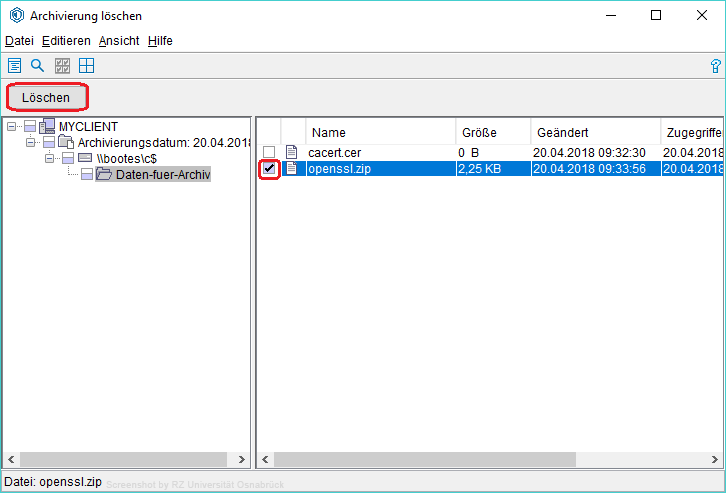Collapse the Archivierungsdatum tree node
726x493 pixels.
[x=30, y=142]
